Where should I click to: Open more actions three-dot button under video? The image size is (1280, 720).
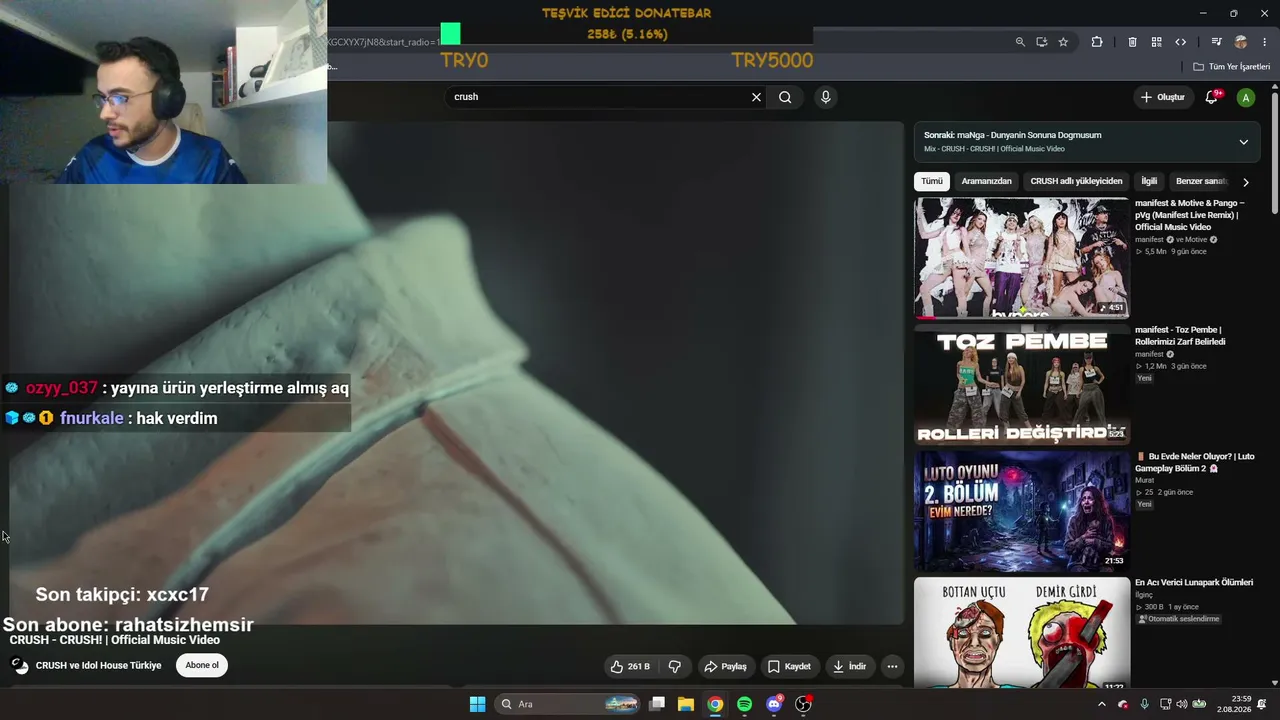[892, 666]
